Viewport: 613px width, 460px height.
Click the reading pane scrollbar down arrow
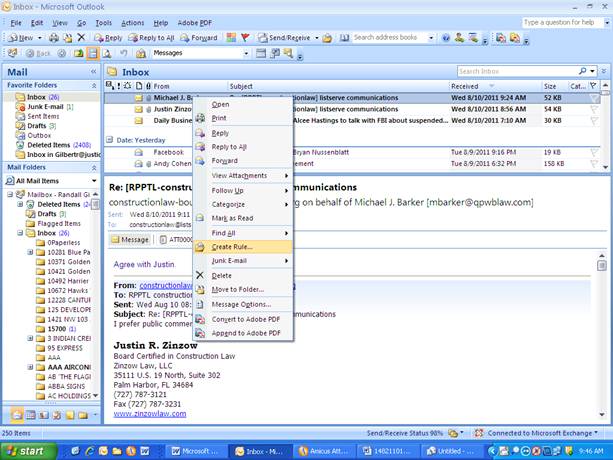tap(602, 414)
